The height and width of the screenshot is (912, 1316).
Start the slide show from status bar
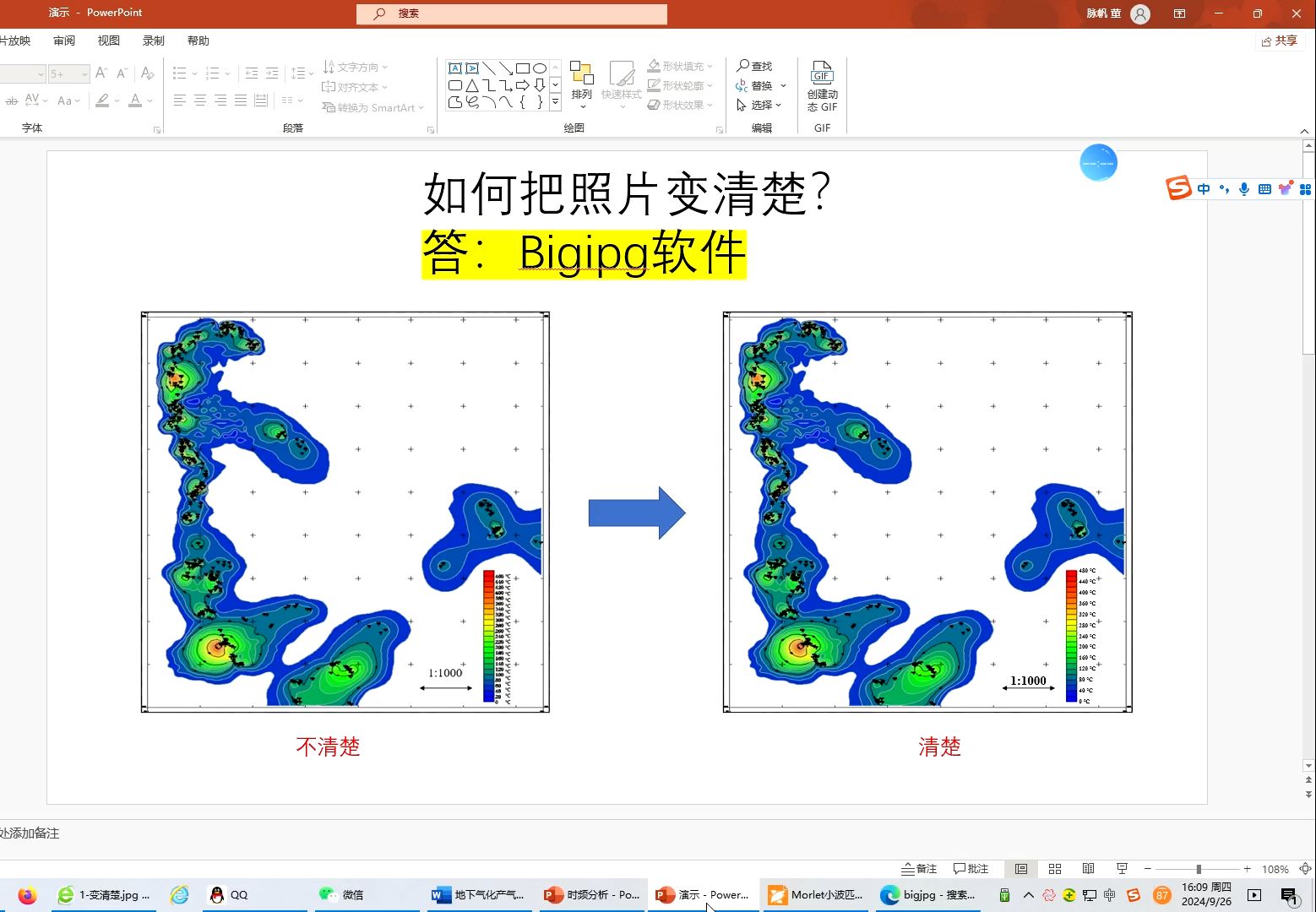click(x=1123, y=869)
